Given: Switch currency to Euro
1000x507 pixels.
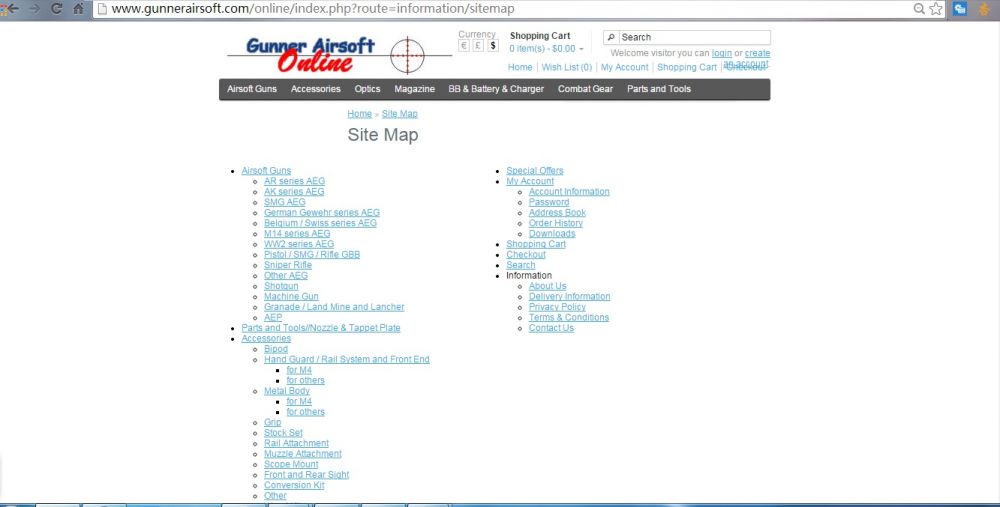Looking at the screenshot, I should 464,46.
